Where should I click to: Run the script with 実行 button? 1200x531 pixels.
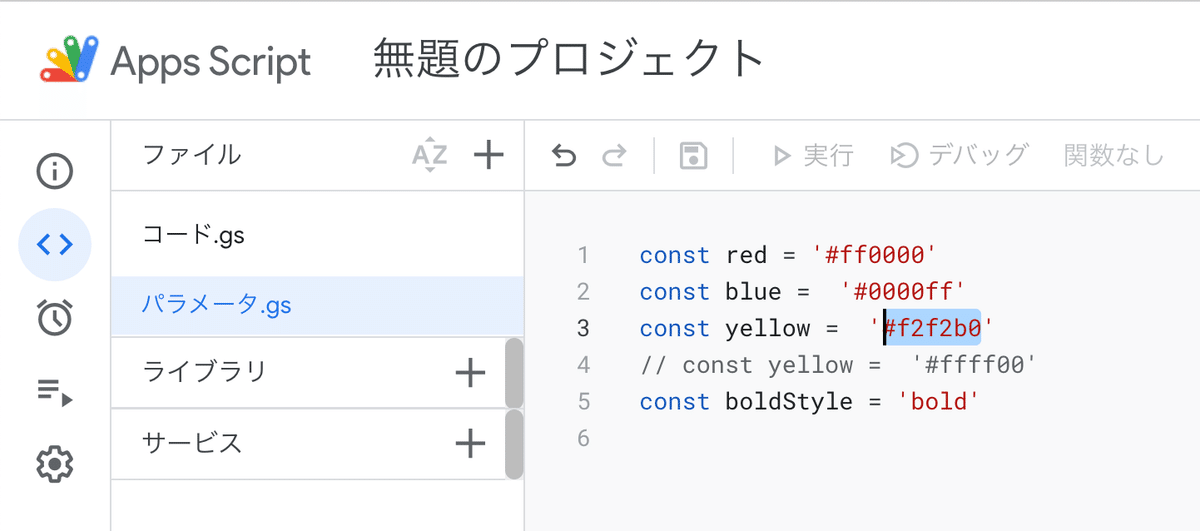[812, 156]
